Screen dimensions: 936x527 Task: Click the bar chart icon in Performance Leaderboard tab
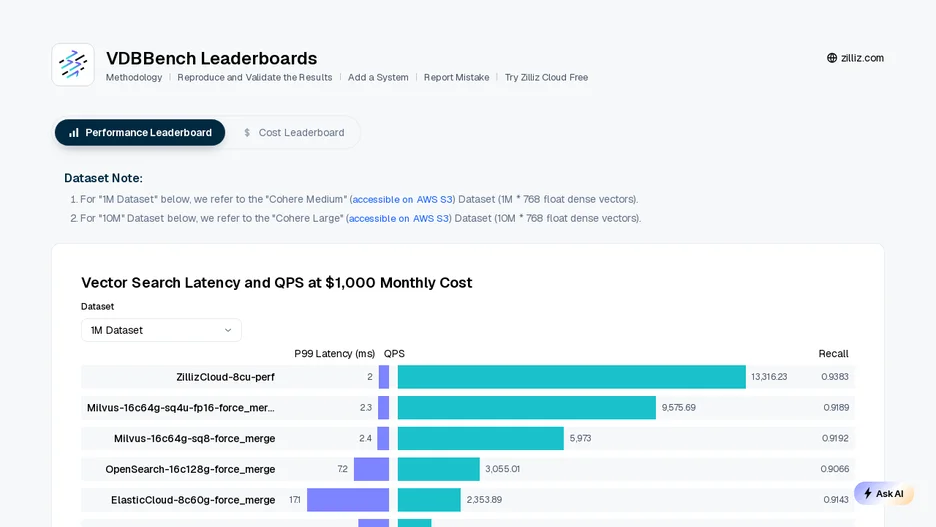pyautogui.click(x=74, y=132)
